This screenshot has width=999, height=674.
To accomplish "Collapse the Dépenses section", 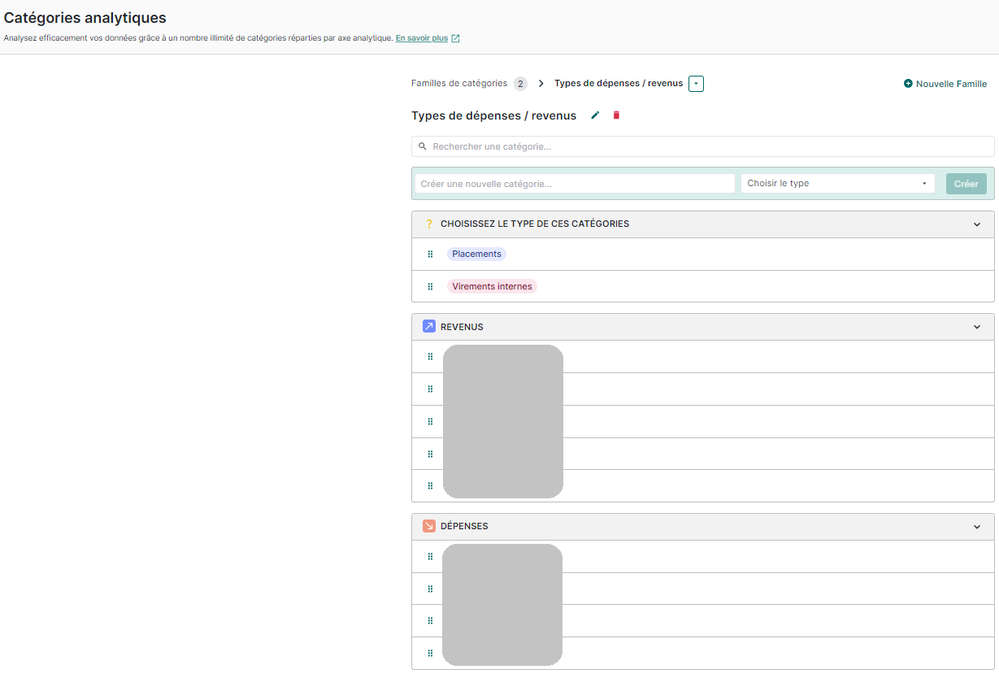I will click(x=977, y=526).
